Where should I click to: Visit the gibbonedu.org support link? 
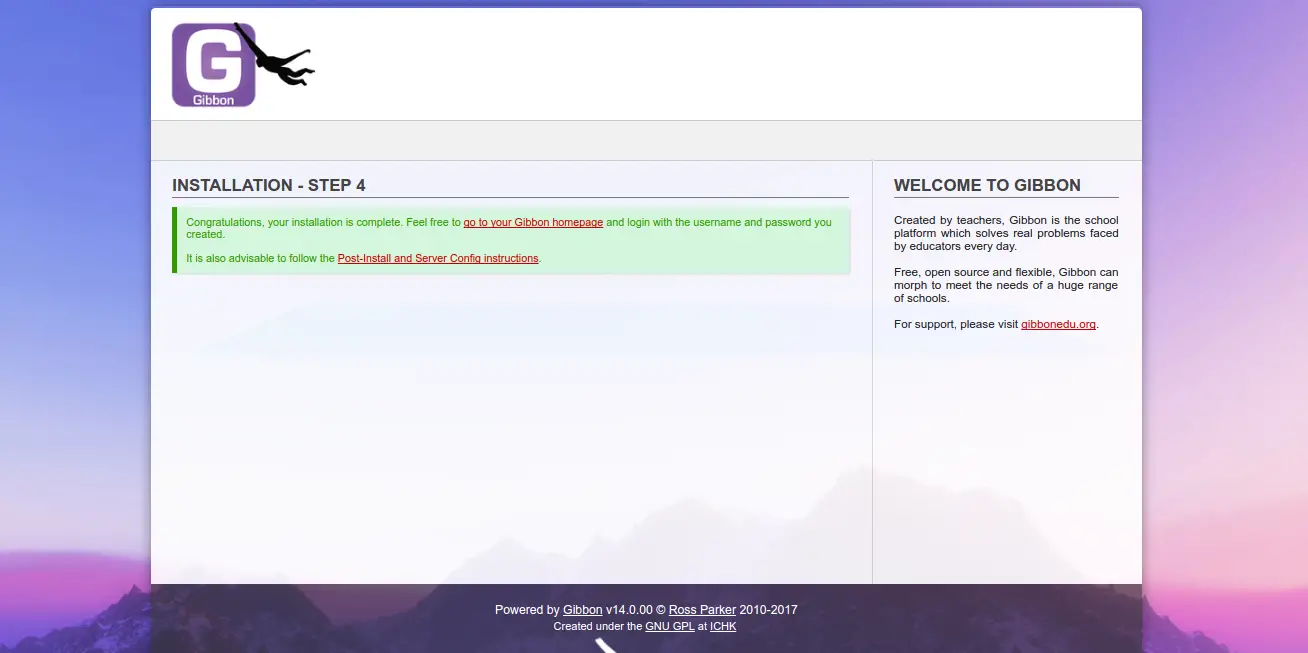[1058, 324]
